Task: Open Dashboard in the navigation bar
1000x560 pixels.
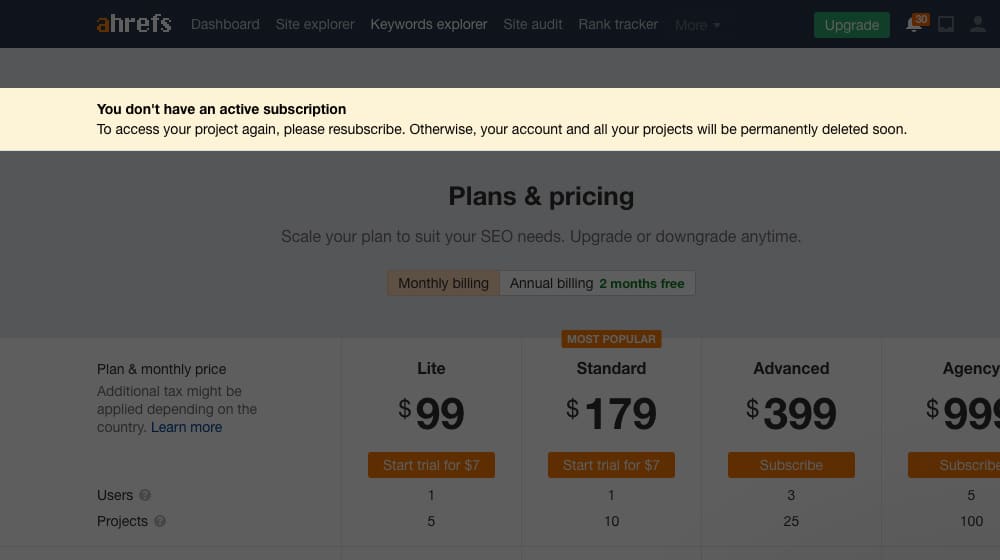Action: 225,24
